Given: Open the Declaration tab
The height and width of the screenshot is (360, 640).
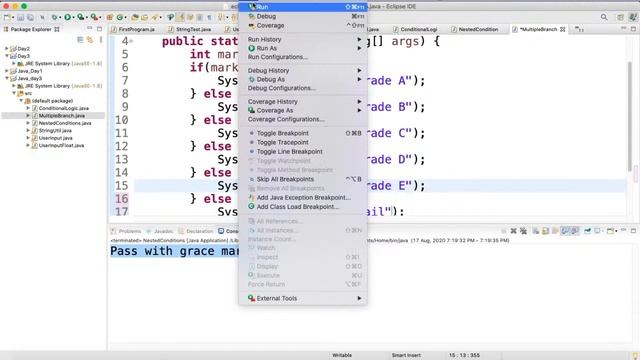Looking at the screenshot, I should [x=196, y=231].
